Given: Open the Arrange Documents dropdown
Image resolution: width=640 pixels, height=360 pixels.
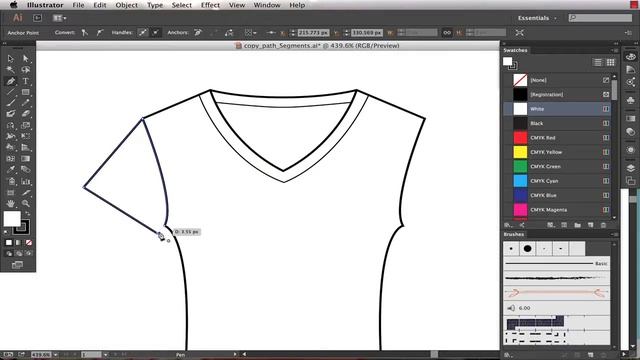Looking at the screenshot, I should click(x=60, y=18).
